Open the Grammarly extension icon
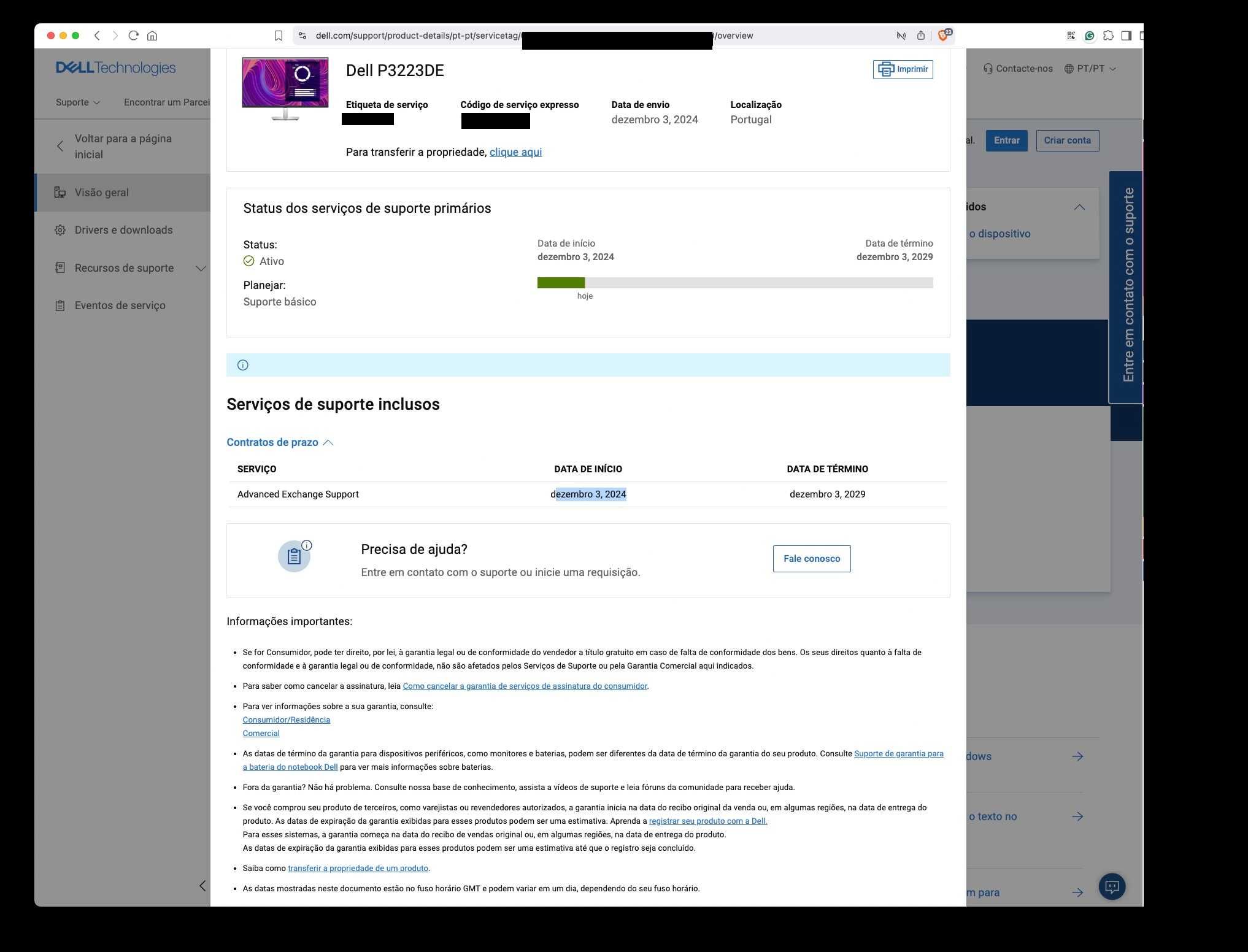 click(1089, 36)
